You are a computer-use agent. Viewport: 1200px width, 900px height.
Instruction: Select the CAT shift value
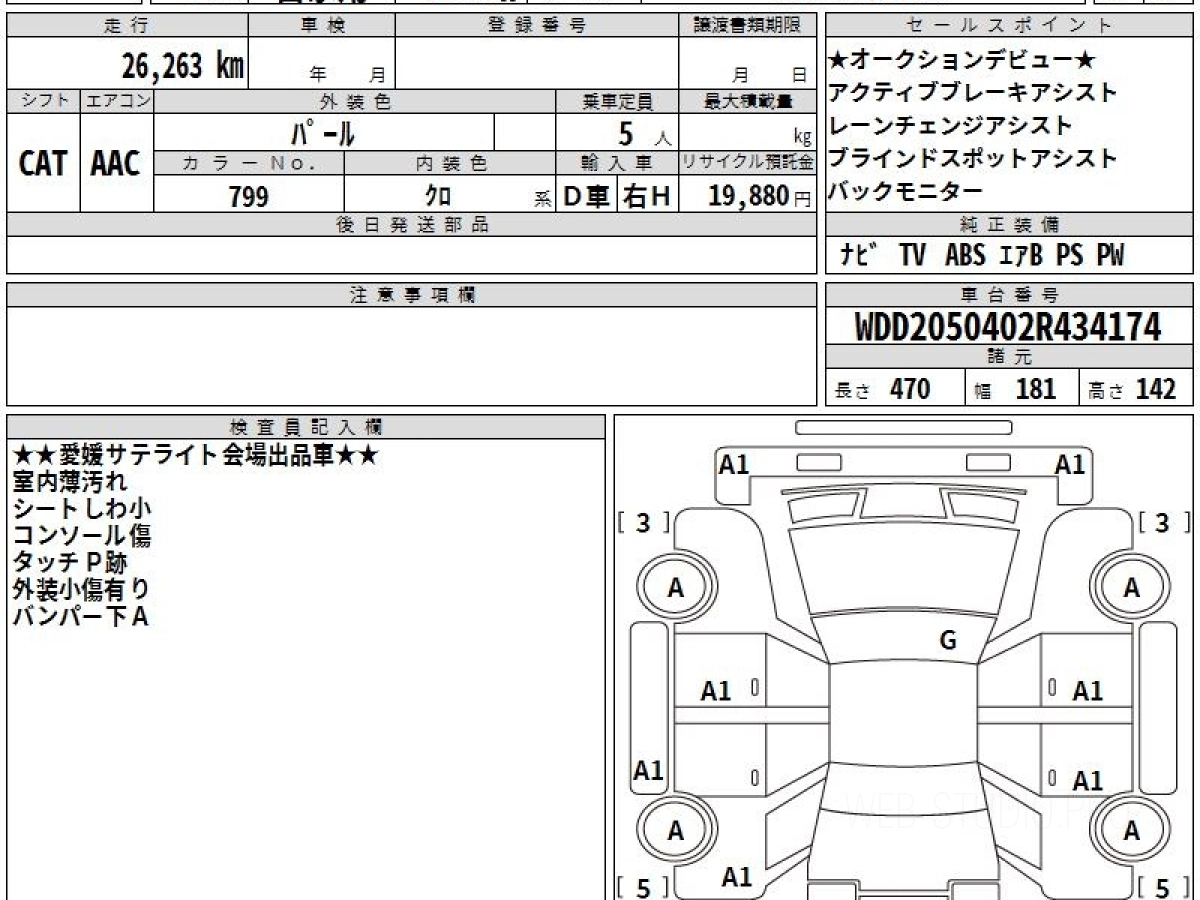click(43, 163)
